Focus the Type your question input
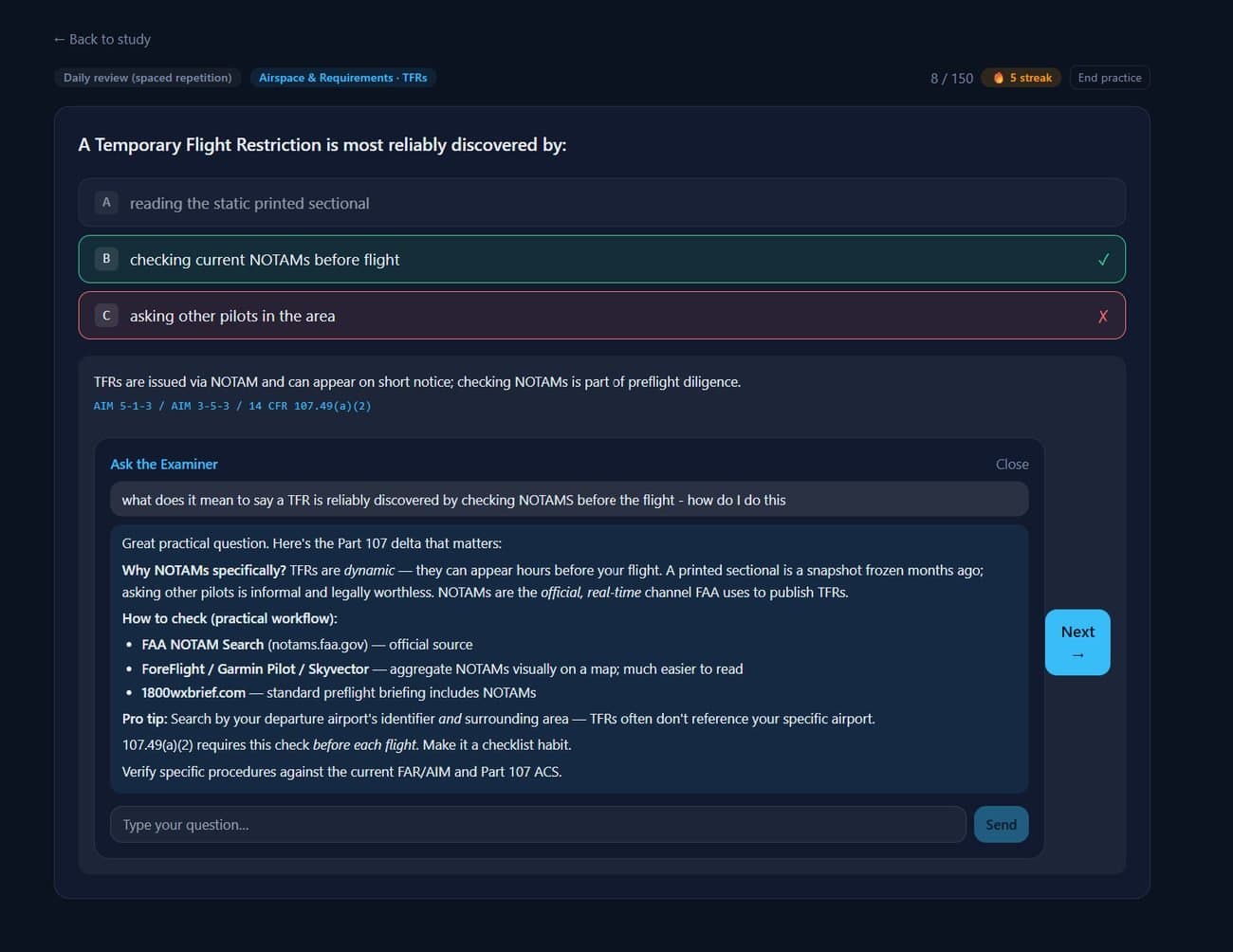1233x952 pixels. [x=538, y=824]
